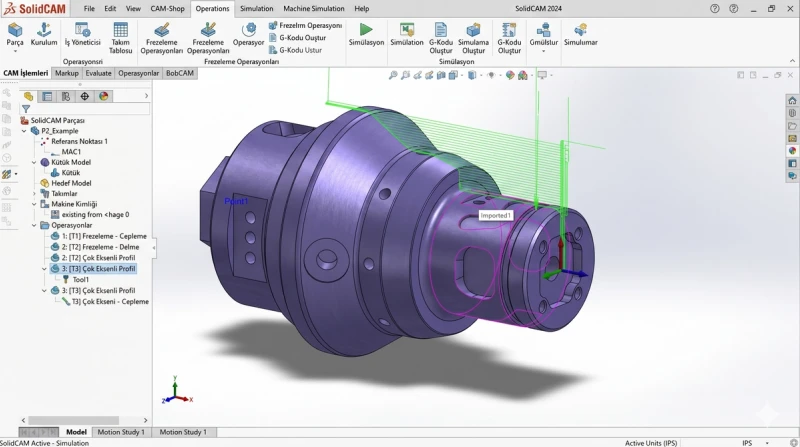Click the zoom to fit viewport icon
The height and width of the screenshot is (447, 800).
393,76
